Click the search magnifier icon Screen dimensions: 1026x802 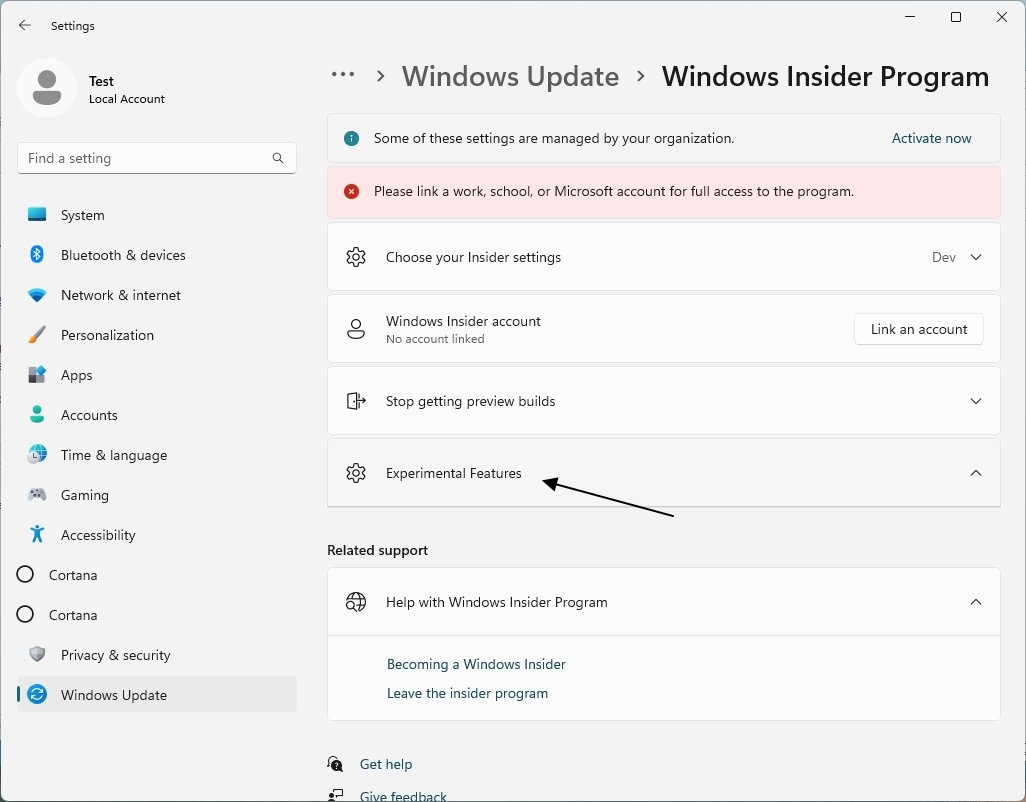click(x=278, y=158)
